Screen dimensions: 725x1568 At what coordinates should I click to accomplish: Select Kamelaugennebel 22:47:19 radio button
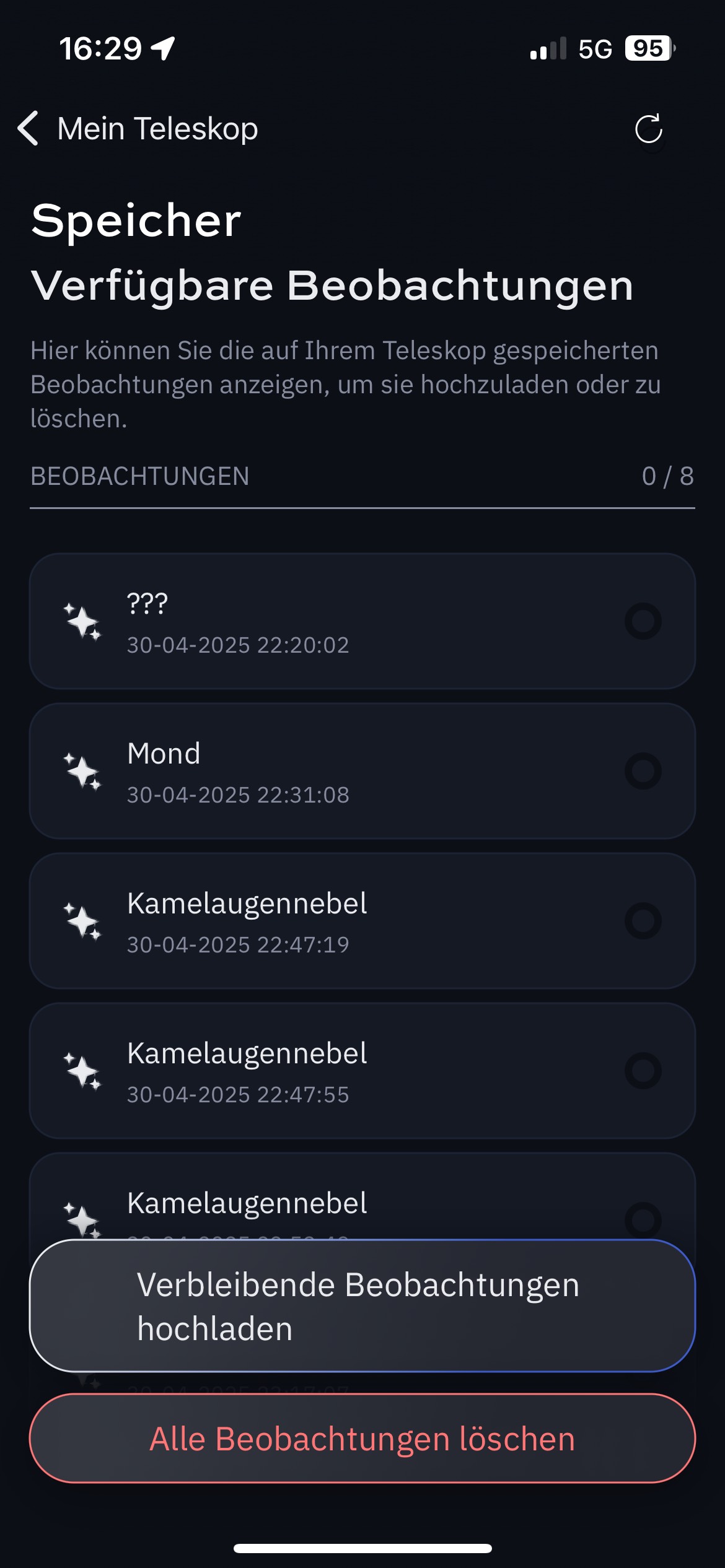click(x=643, y=921)
